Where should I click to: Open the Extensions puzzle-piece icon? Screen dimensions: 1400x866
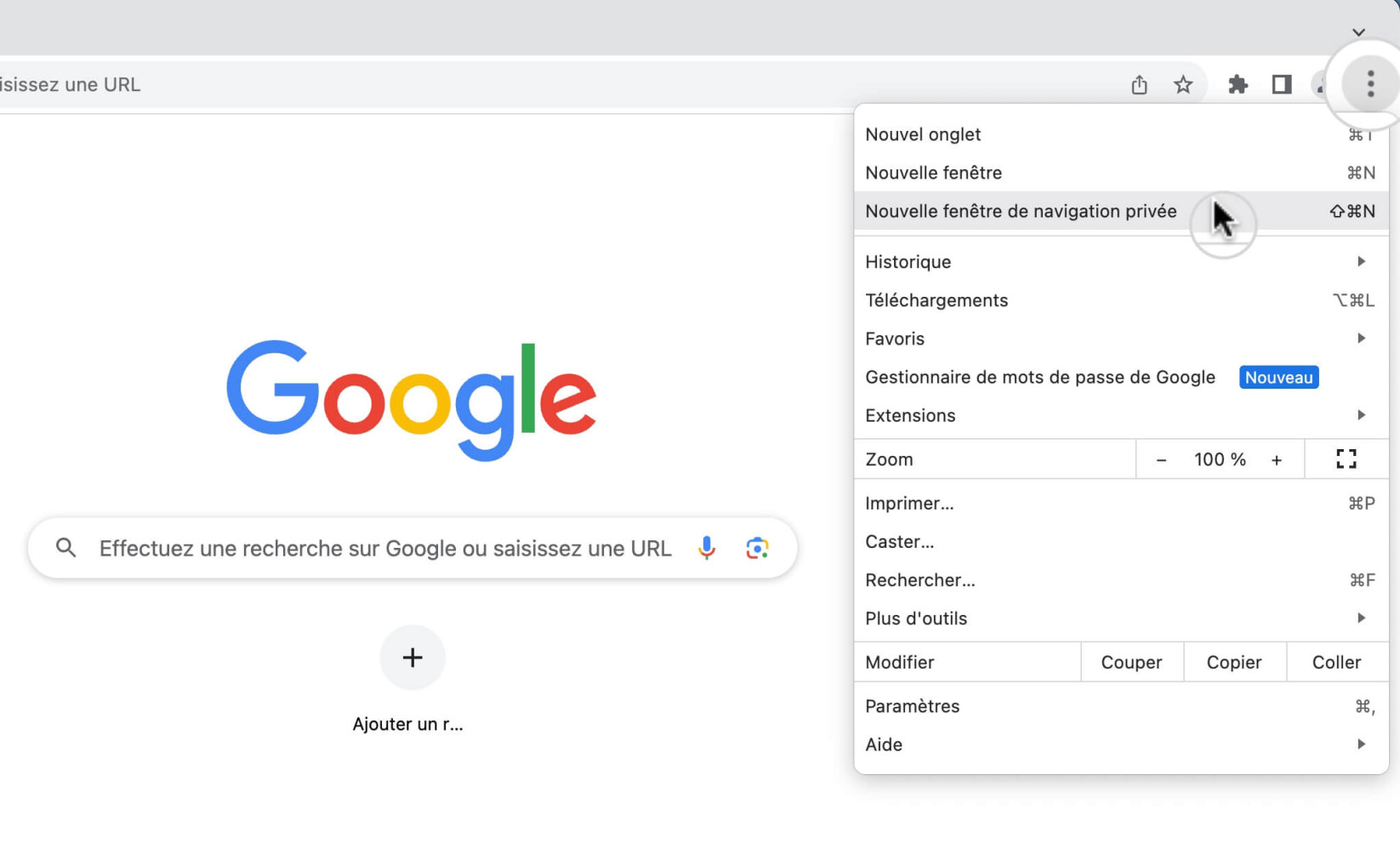click(x=1238, y=84)
